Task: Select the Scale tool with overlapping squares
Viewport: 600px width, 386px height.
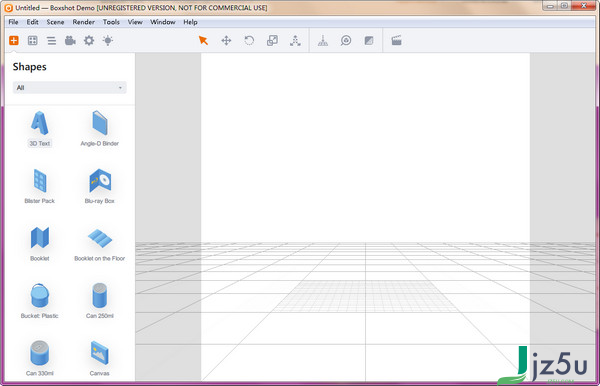Action: 272,40
